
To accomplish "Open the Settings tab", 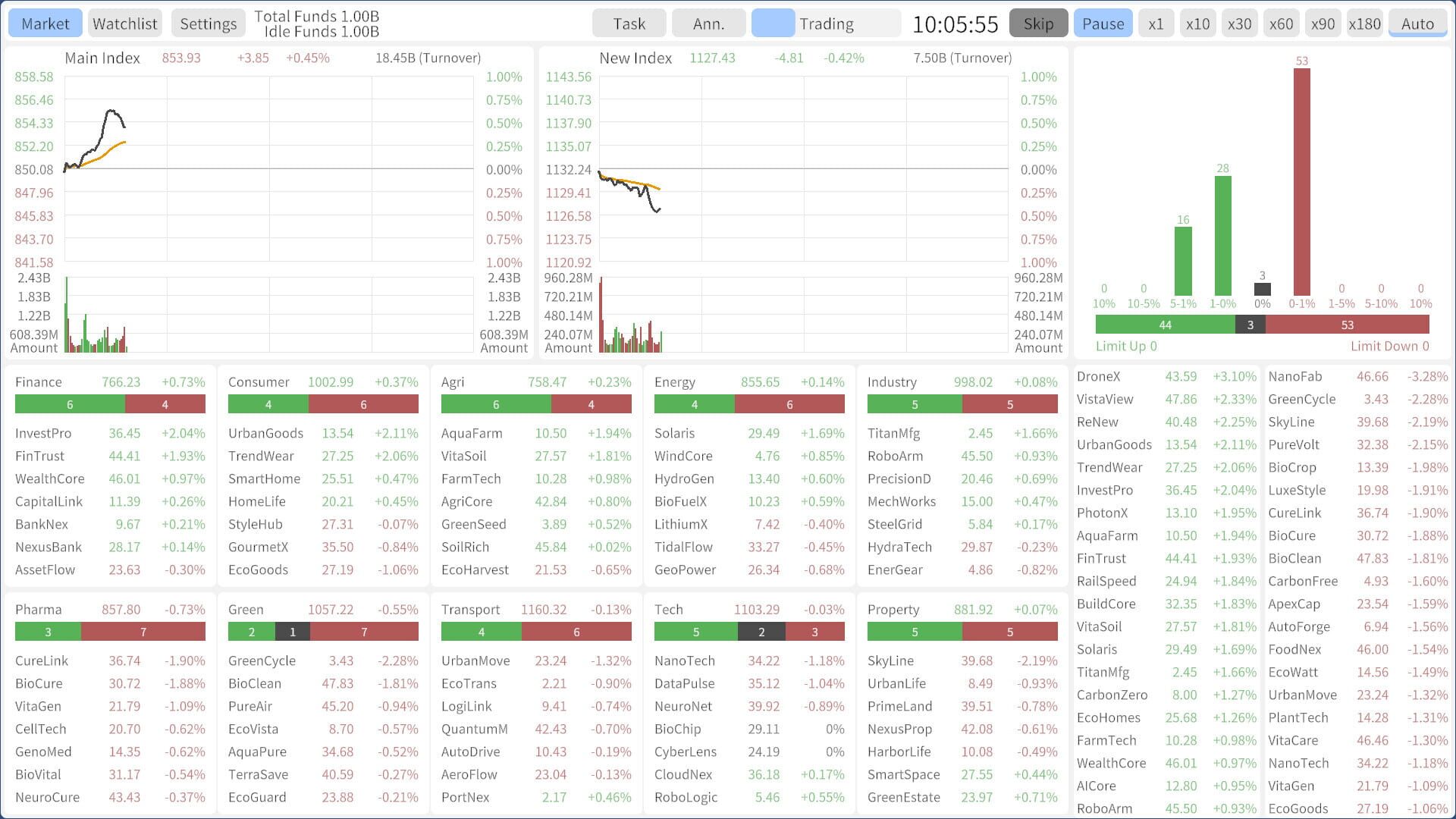I will pos(208,24).
